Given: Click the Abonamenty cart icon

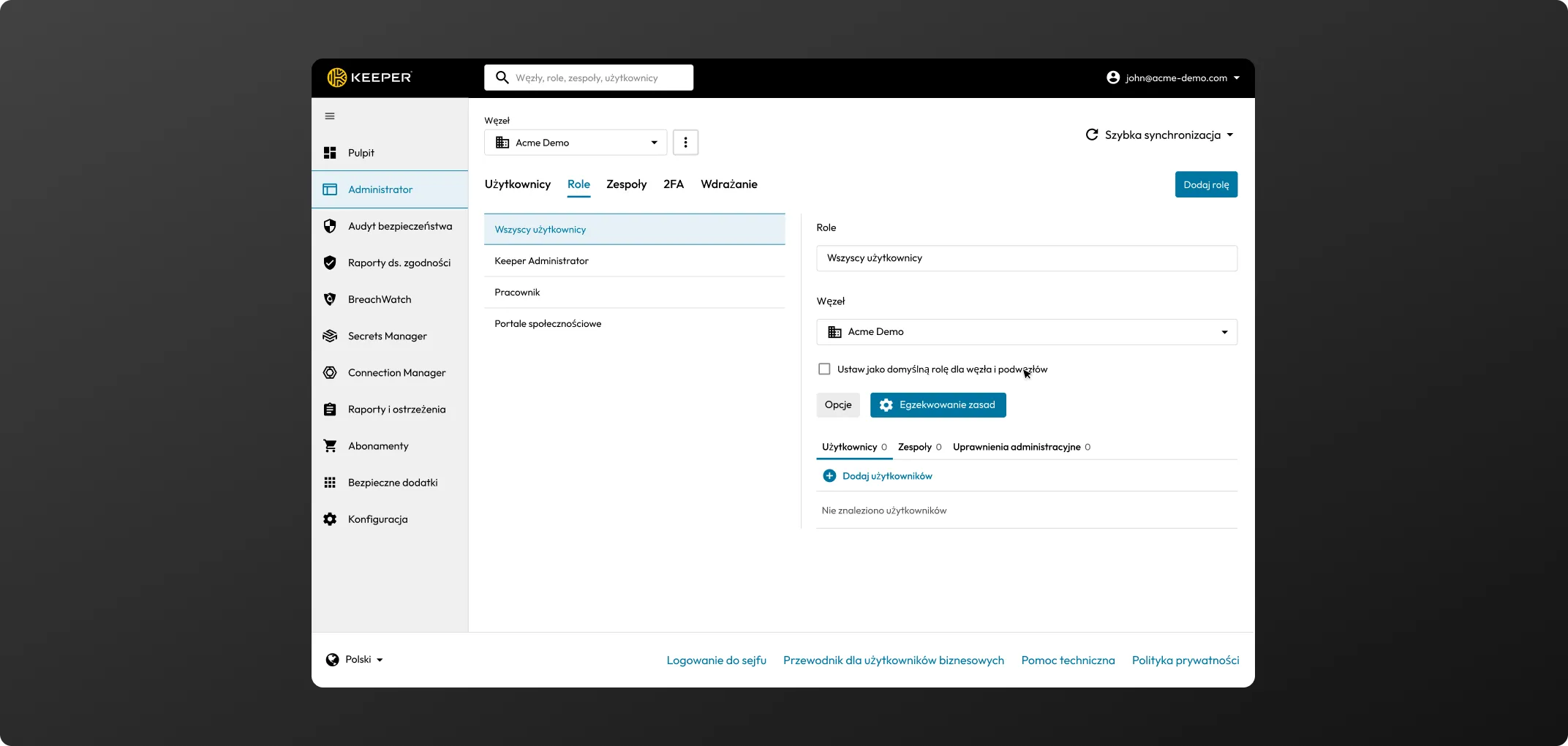Looking at the screenshot, I should point(330,446).
